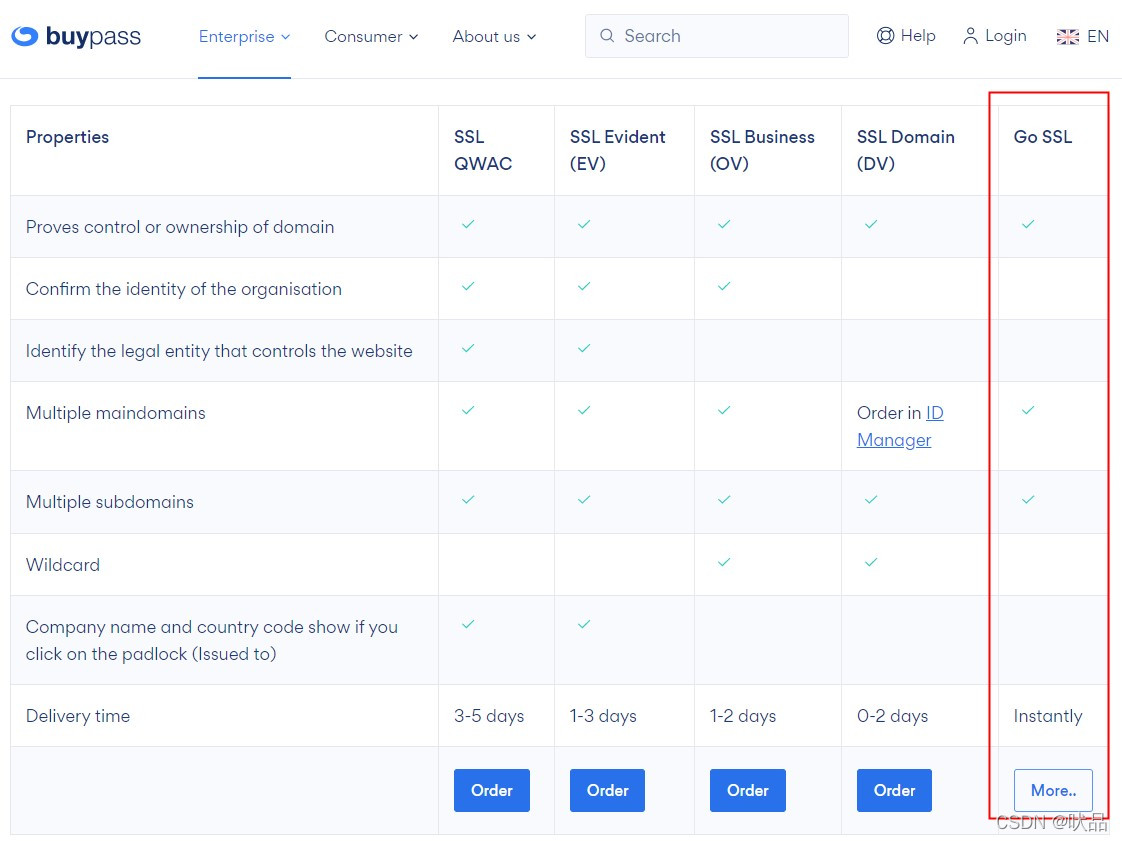Click the Go SSL column header
The height and width of the screenshot is (841, 1122).
tap(1043, 137)
